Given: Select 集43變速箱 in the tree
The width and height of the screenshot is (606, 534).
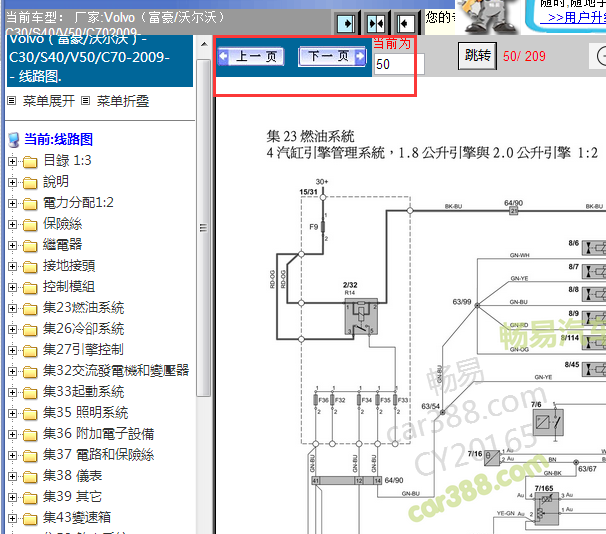Looking at the screenshot, I should pos(77,518).
